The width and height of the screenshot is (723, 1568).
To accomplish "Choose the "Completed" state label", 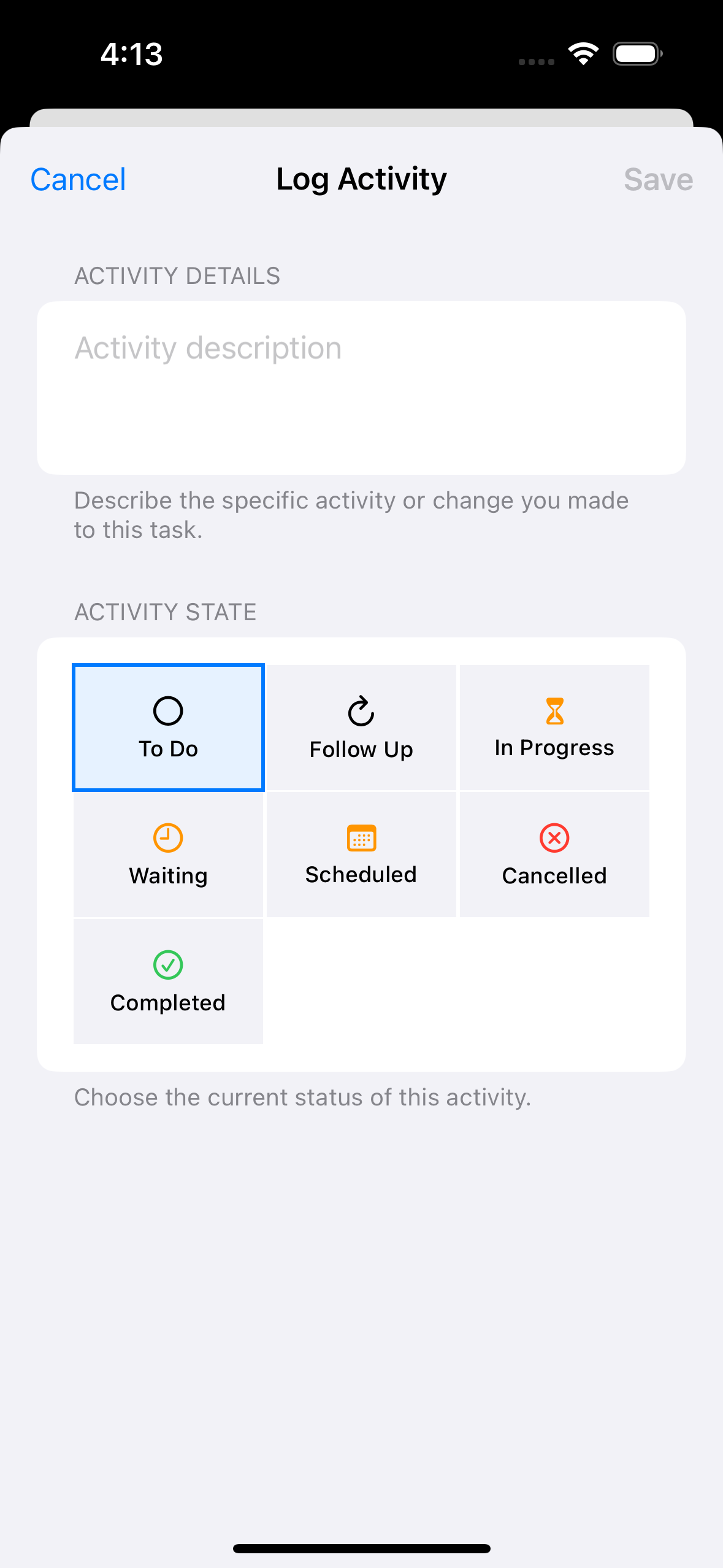I will (x=168, y=1003).
